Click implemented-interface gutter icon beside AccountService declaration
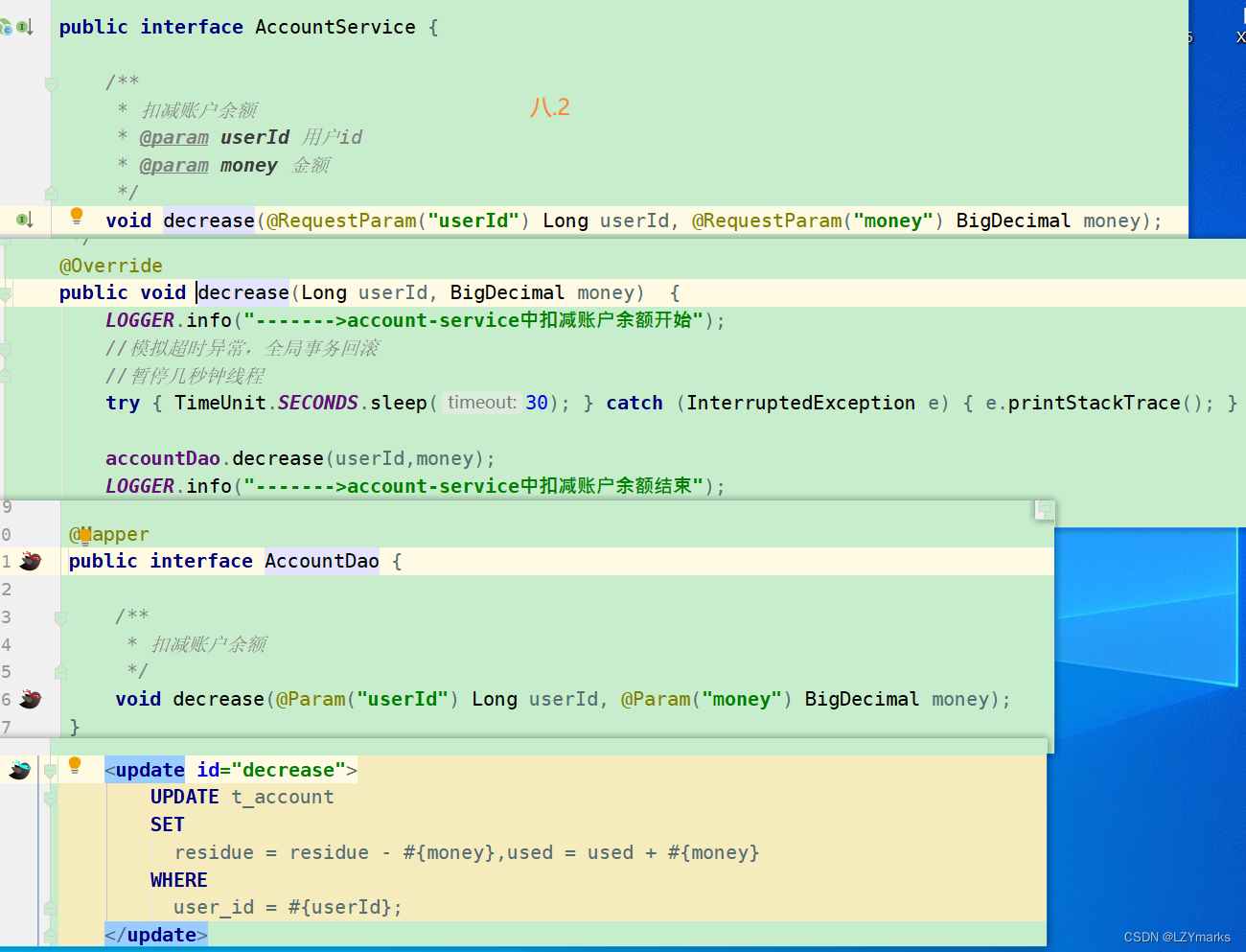The width and height of the screenshot is (1246, 952). coord(25,27)
